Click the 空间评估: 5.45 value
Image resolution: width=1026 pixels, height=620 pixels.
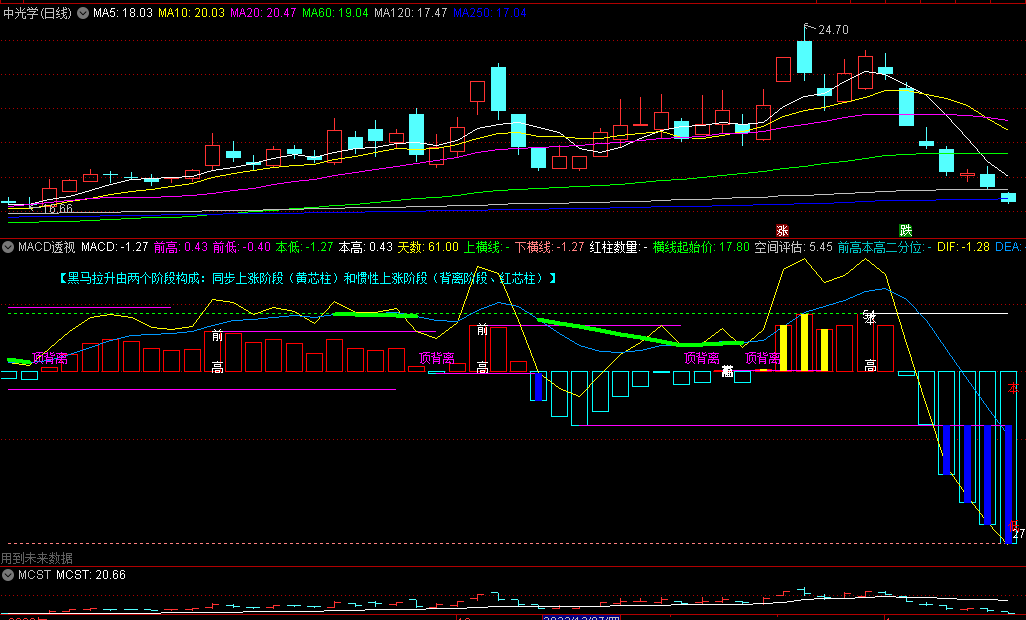coord(794,247)
